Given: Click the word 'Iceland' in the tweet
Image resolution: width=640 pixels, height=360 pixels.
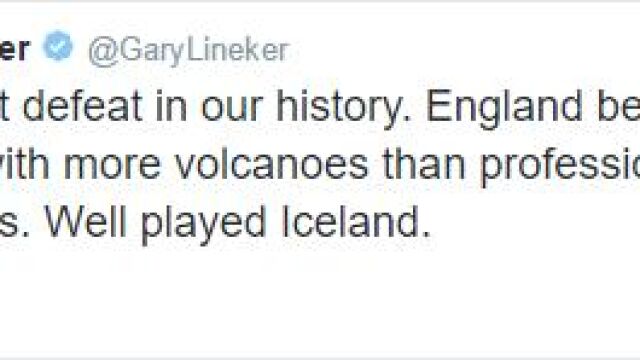Looking at the screenshot, I should pos(357,221).
